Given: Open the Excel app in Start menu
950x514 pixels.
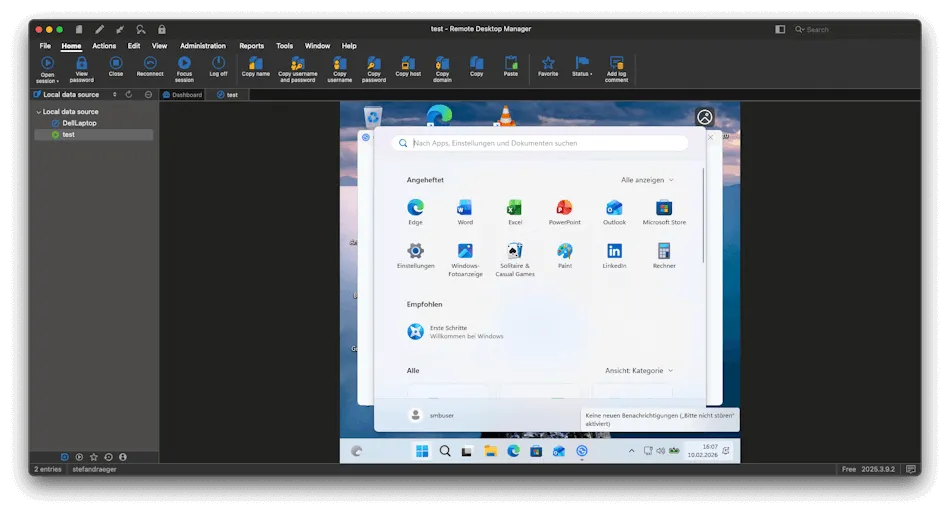Looking at the screenshot, I should (514, 208).
